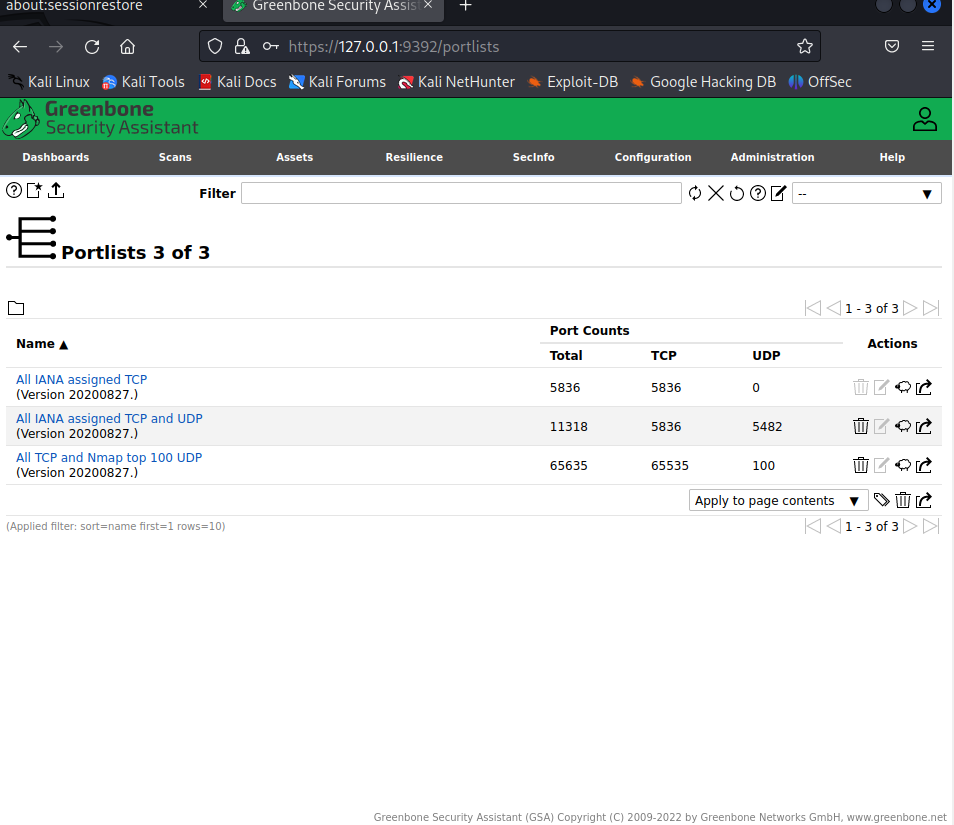Viewport: 954px width, 825px height.
Task: Click the bulk trash icon for page contents
Action: click(x=903, y=500)
